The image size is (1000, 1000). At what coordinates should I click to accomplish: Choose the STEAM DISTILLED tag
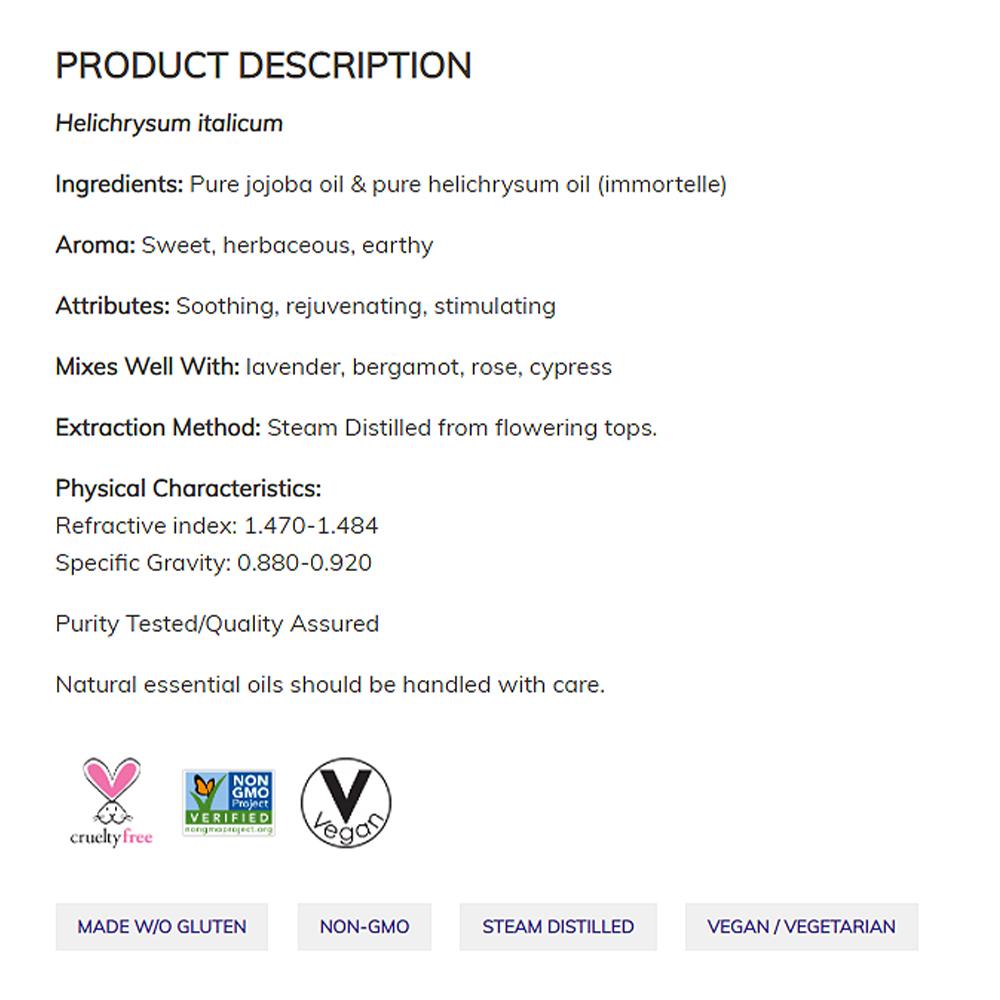(558, 927)
